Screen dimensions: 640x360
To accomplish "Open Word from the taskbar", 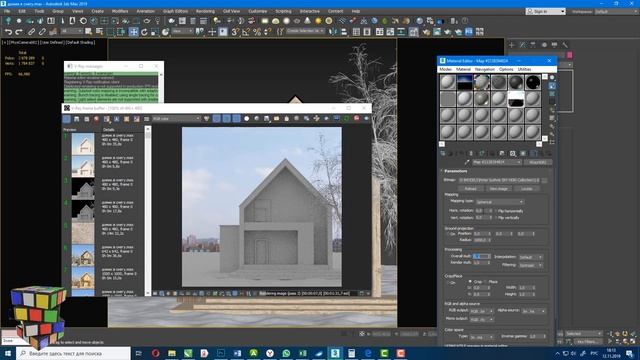I will tap(237, 353).
